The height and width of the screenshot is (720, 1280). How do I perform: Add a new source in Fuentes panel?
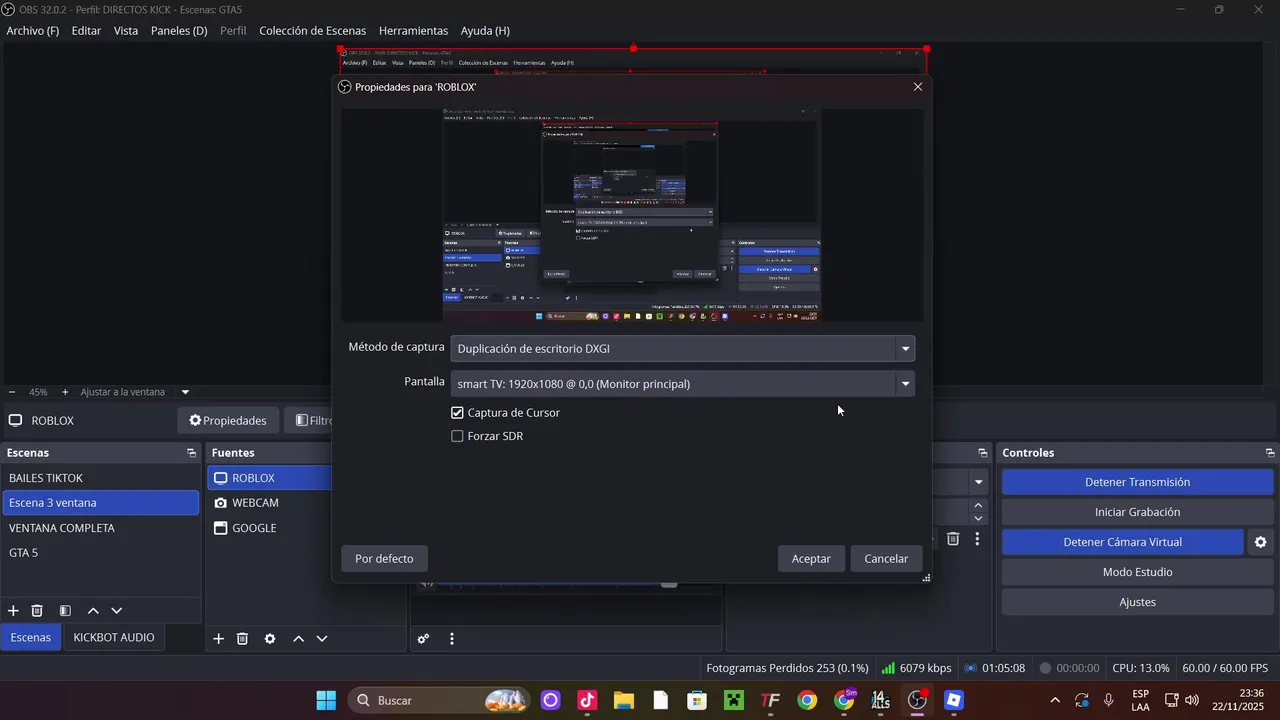[x=218, y=639]
